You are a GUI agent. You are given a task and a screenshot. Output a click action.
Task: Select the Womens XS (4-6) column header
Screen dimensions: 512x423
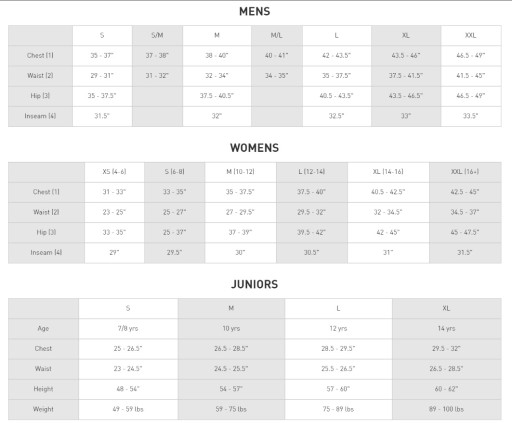click(114, 172)
